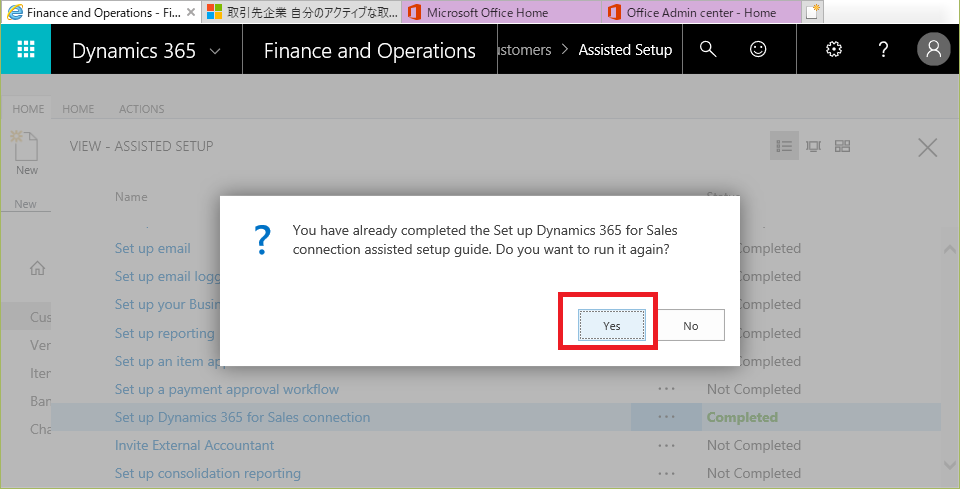The height and width of the screenshot is (489, 960).
Task: Click Not Completed status for consolidation reporting
Action: coord(754,474)
